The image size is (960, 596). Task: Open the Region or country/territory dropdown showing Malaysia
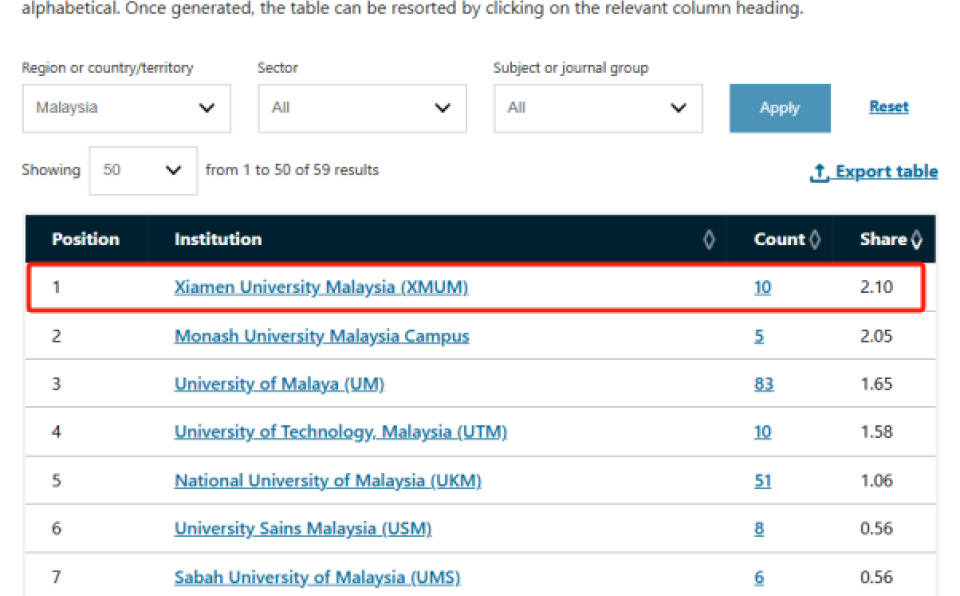coord(126,108)
